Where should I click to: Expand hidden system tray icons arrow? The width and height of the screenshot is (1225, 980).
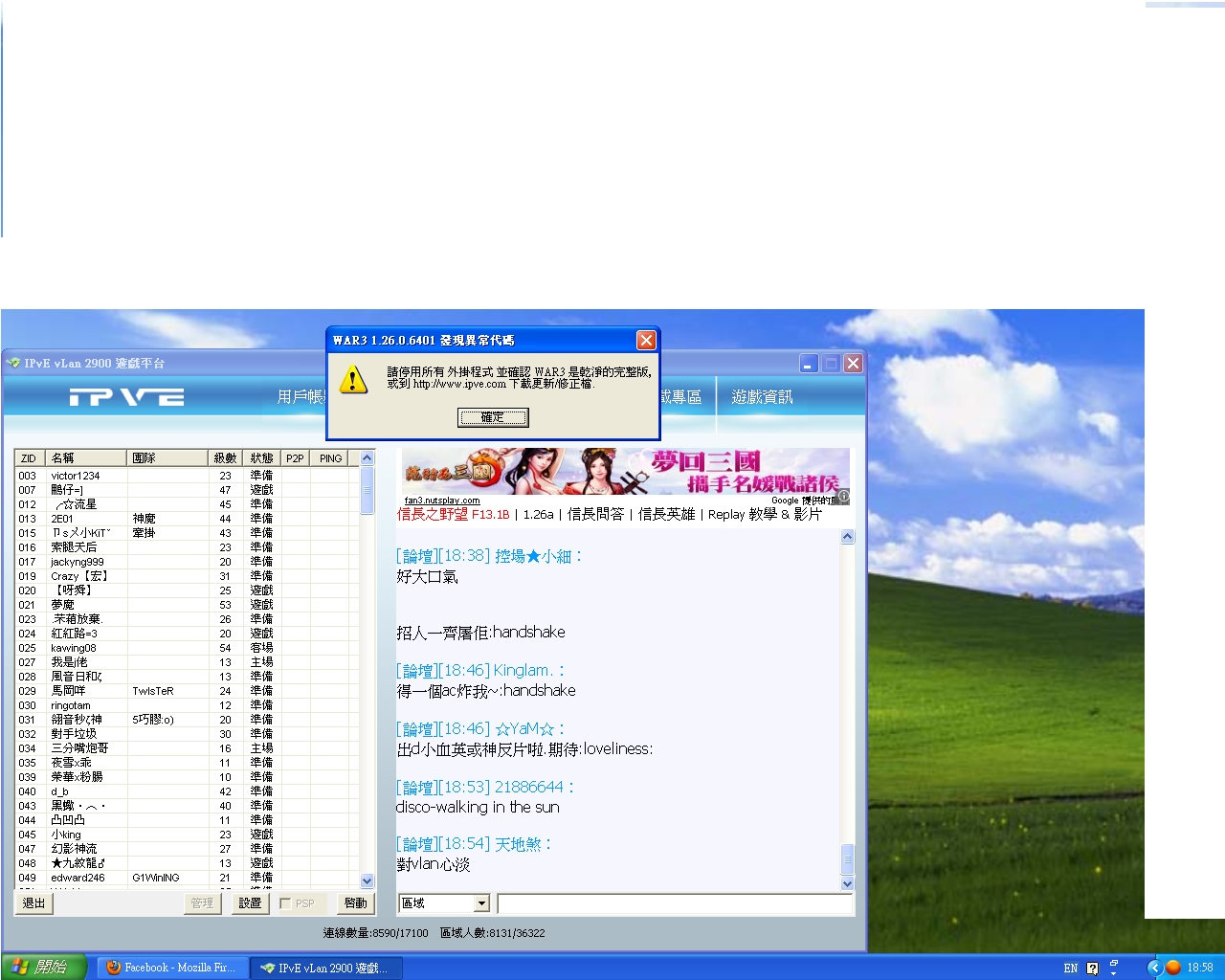[1154, 968]
